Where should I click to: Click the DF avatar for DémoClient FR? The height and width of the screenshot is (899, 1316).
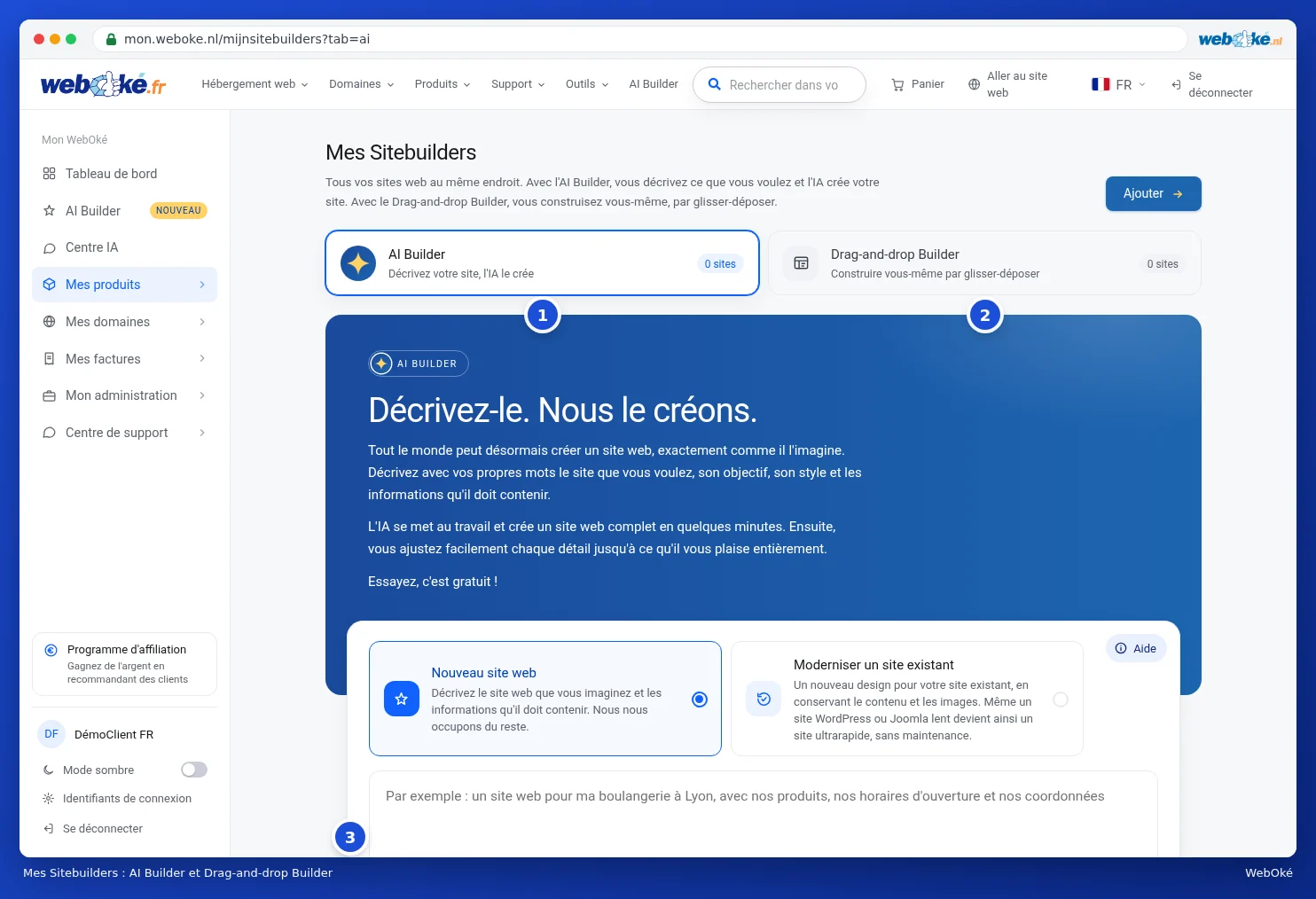coord(51,734)
